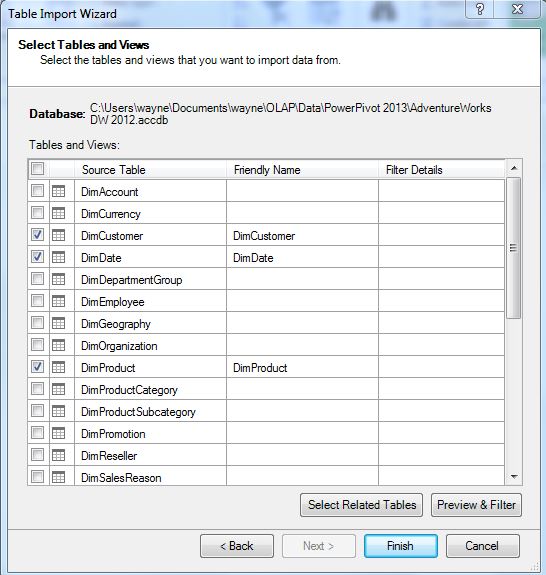
Task: Select the DimReseller source table name
Action: click(x=109, y=456)
